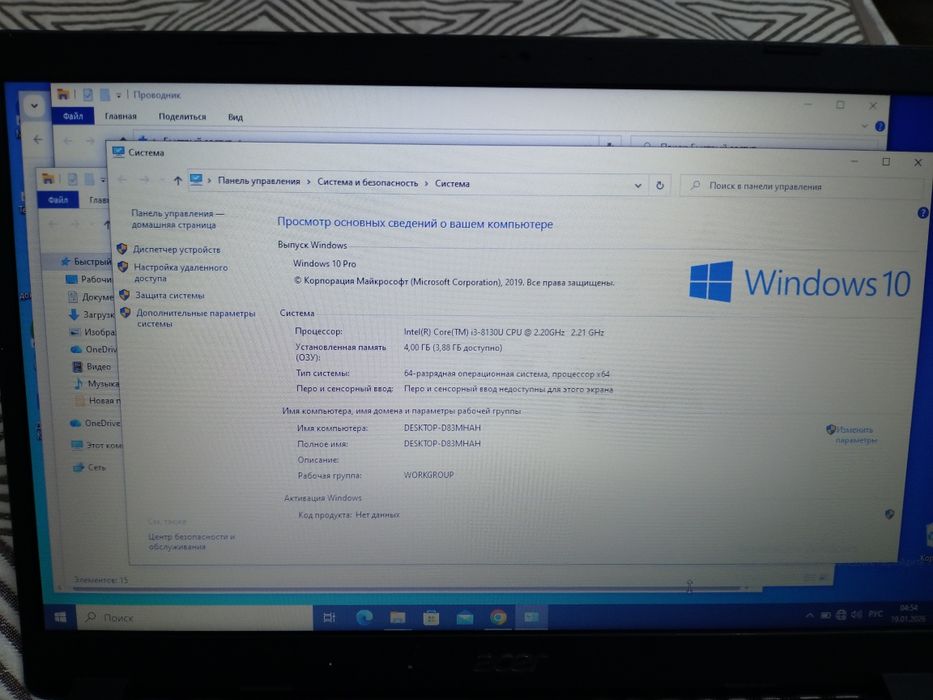Open Защита системы link
The image size is (933, 700).
coord(170,295)
